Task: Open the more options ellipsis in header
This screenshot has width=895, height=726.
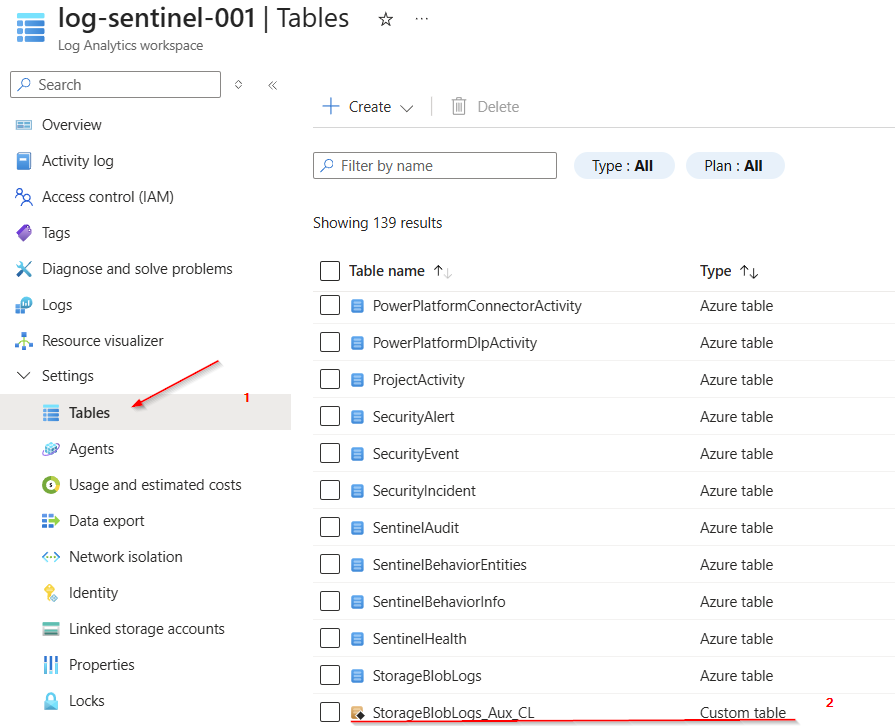Action: (x=422, y=19)
